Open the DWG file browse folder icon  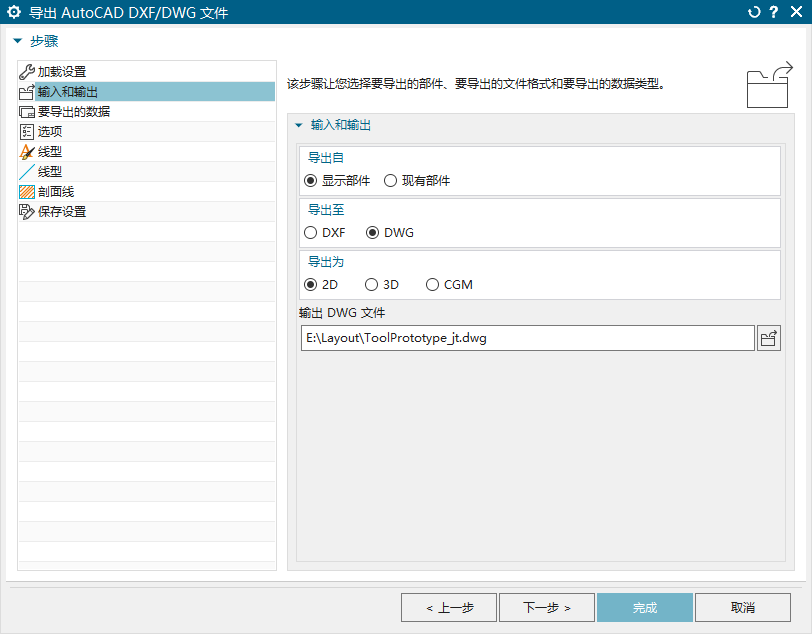pos(768,338)
